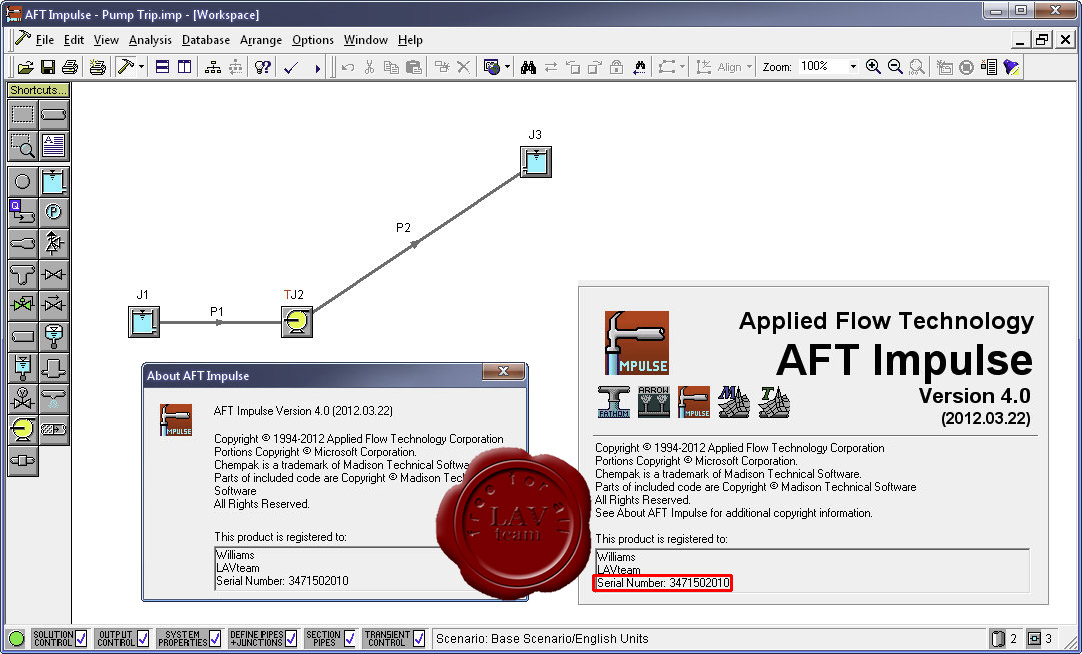Open the two-row Model Data window icon

coord(162,67)
